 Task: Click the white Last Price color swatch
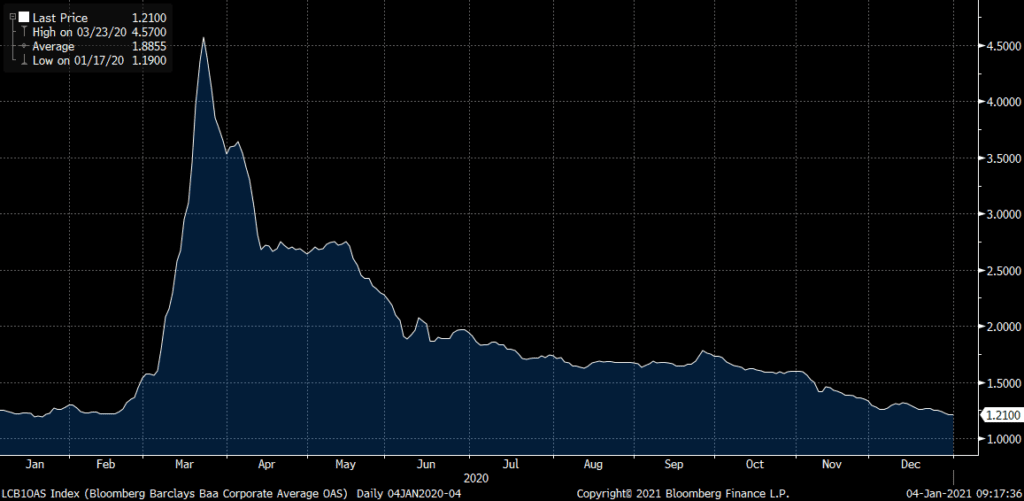pyautogui.click(x=24, y=18)
